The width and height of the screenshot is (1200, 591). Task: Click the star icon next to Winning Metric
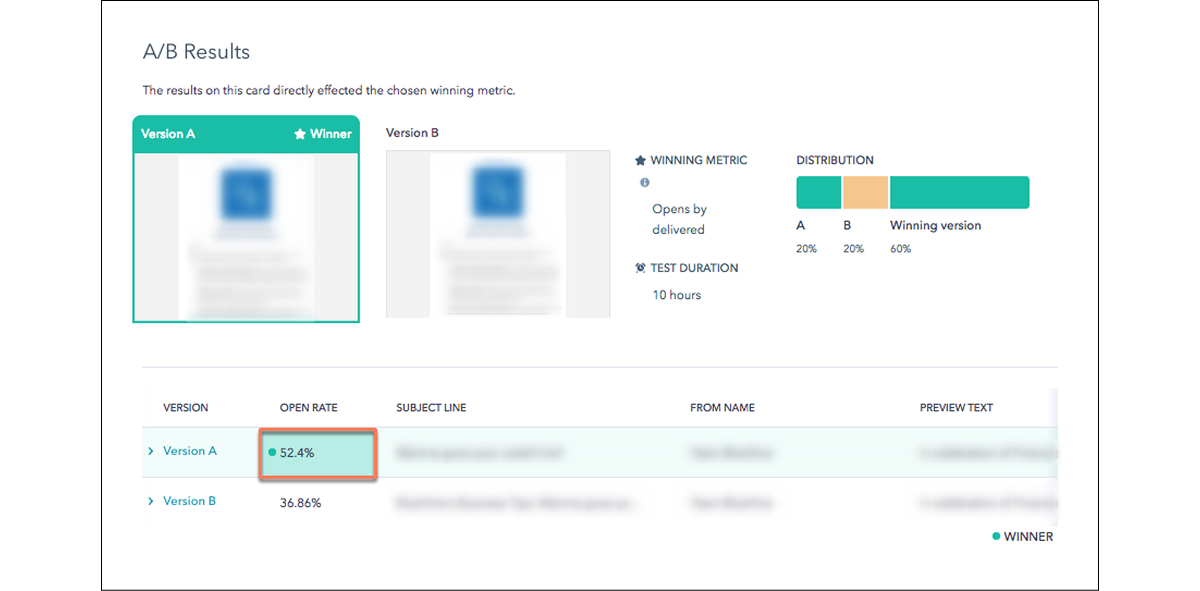tap(640, 160)
